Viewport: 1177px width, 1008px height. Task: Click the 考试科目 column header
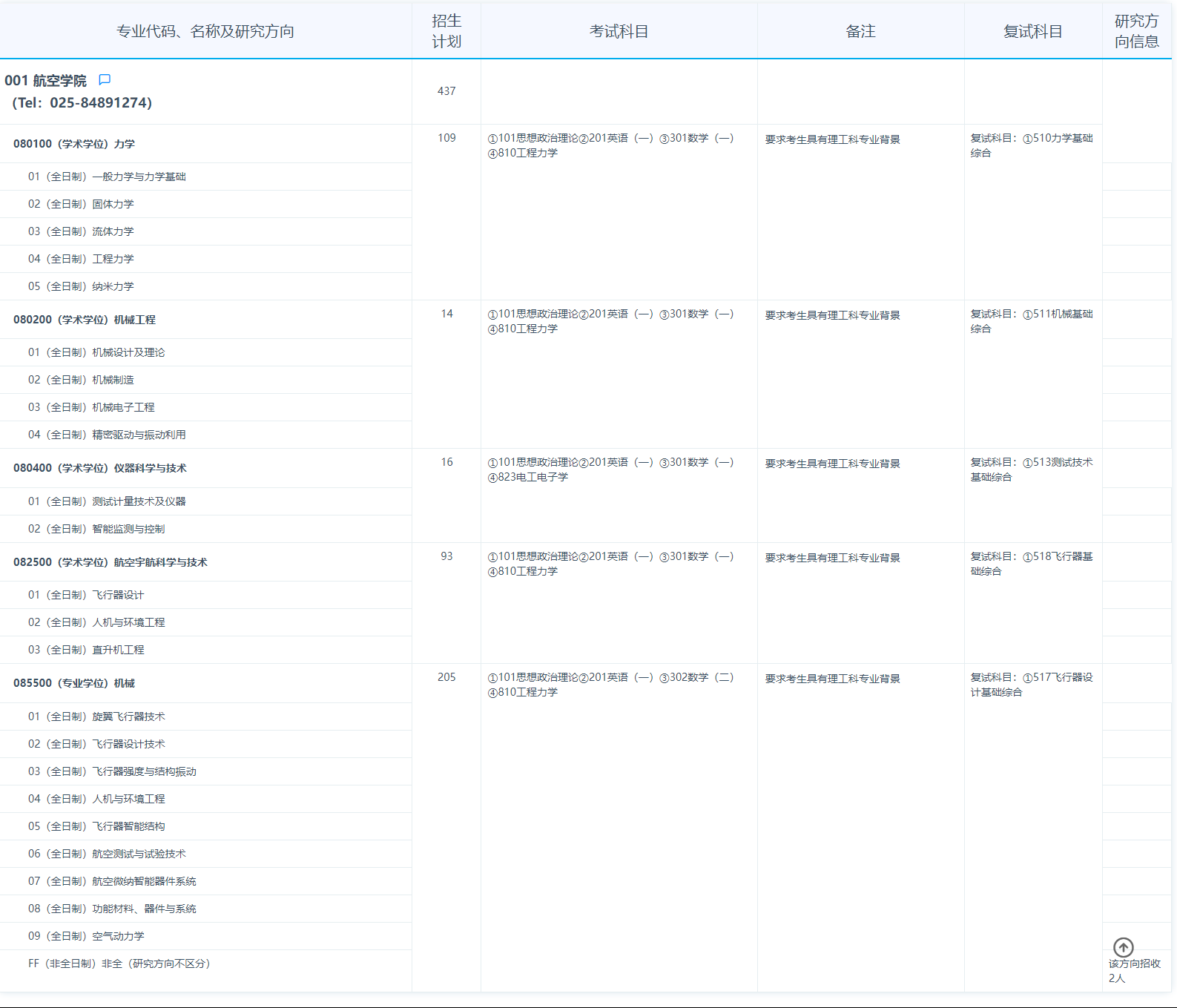(619, 31)
